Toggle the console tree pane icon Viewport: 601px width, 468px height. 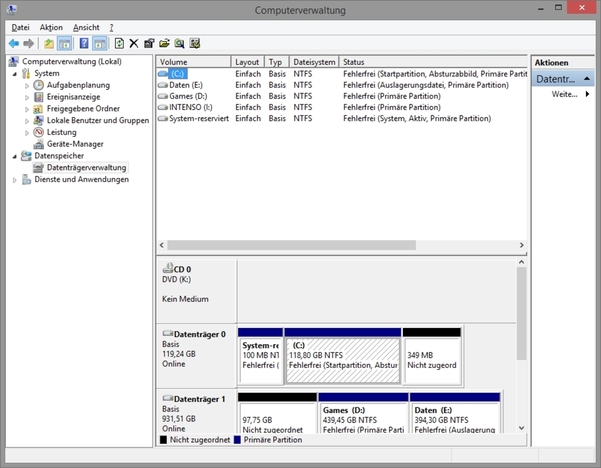[64, 44]
